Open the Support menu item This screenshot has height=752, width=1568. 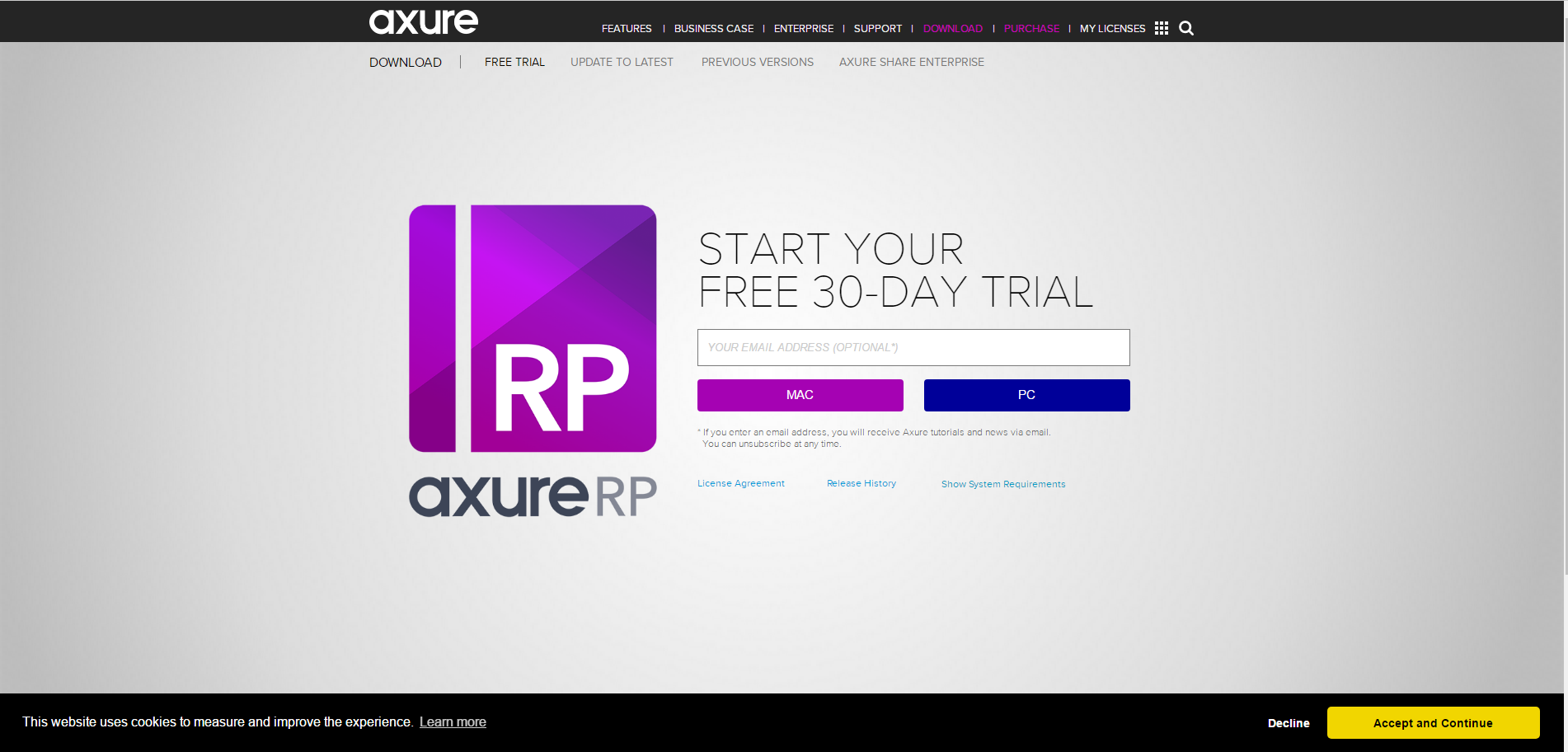(878, 29)
